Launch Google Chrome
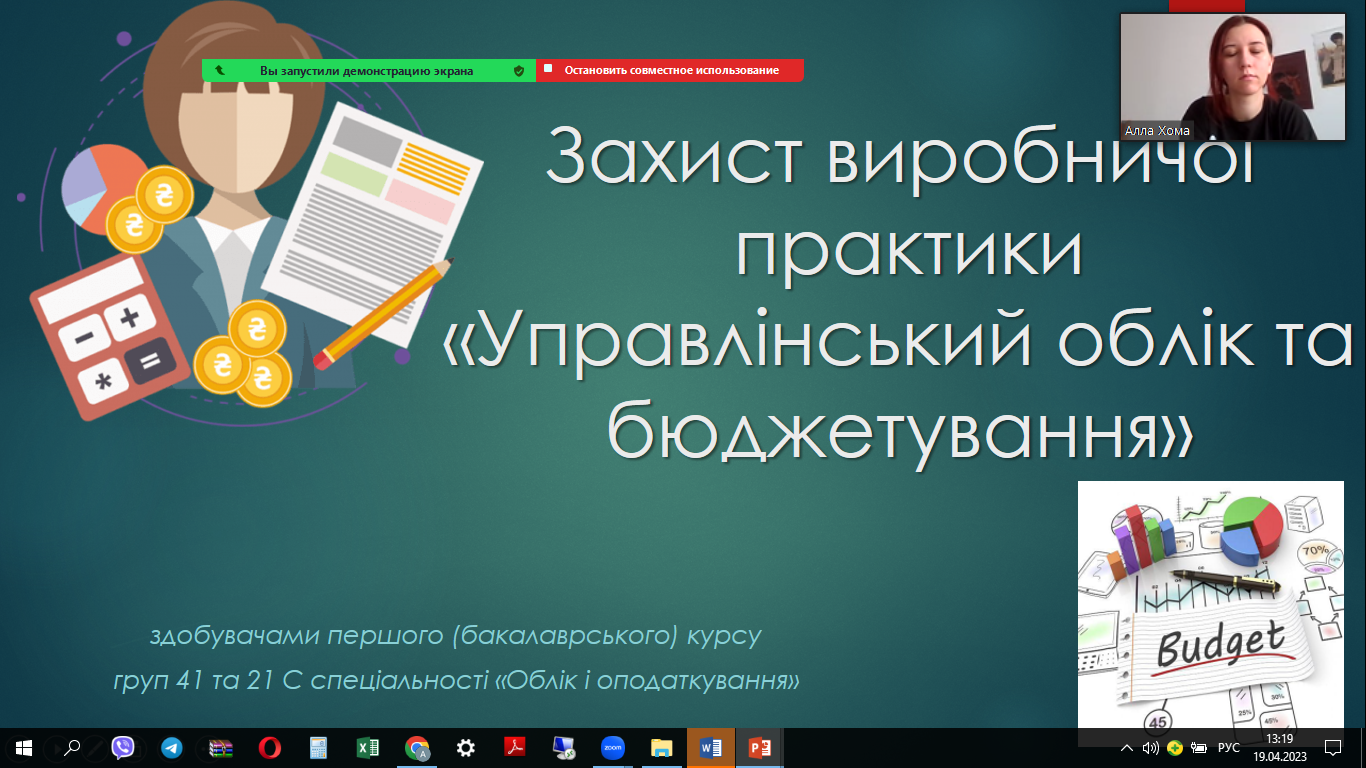1366x768 pixels. point(416,747)
